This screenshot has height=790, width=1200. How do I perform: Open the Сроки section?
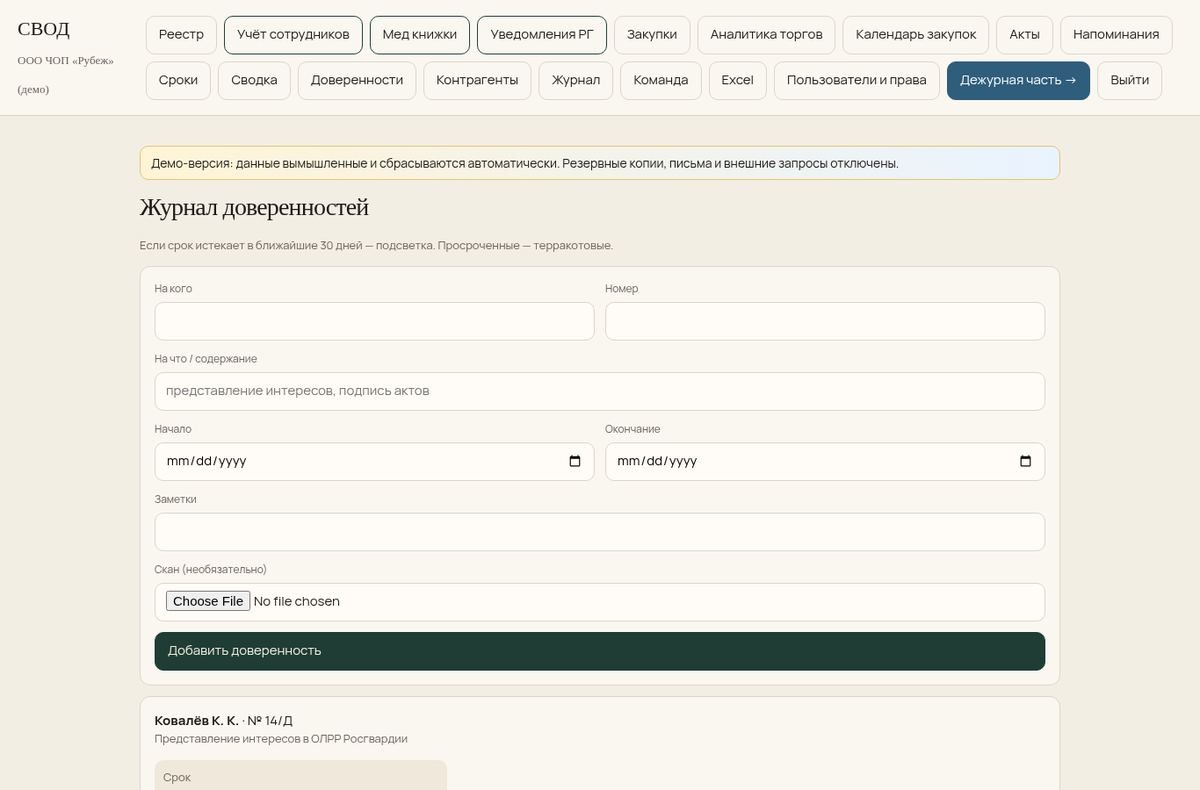coord(178,80)
